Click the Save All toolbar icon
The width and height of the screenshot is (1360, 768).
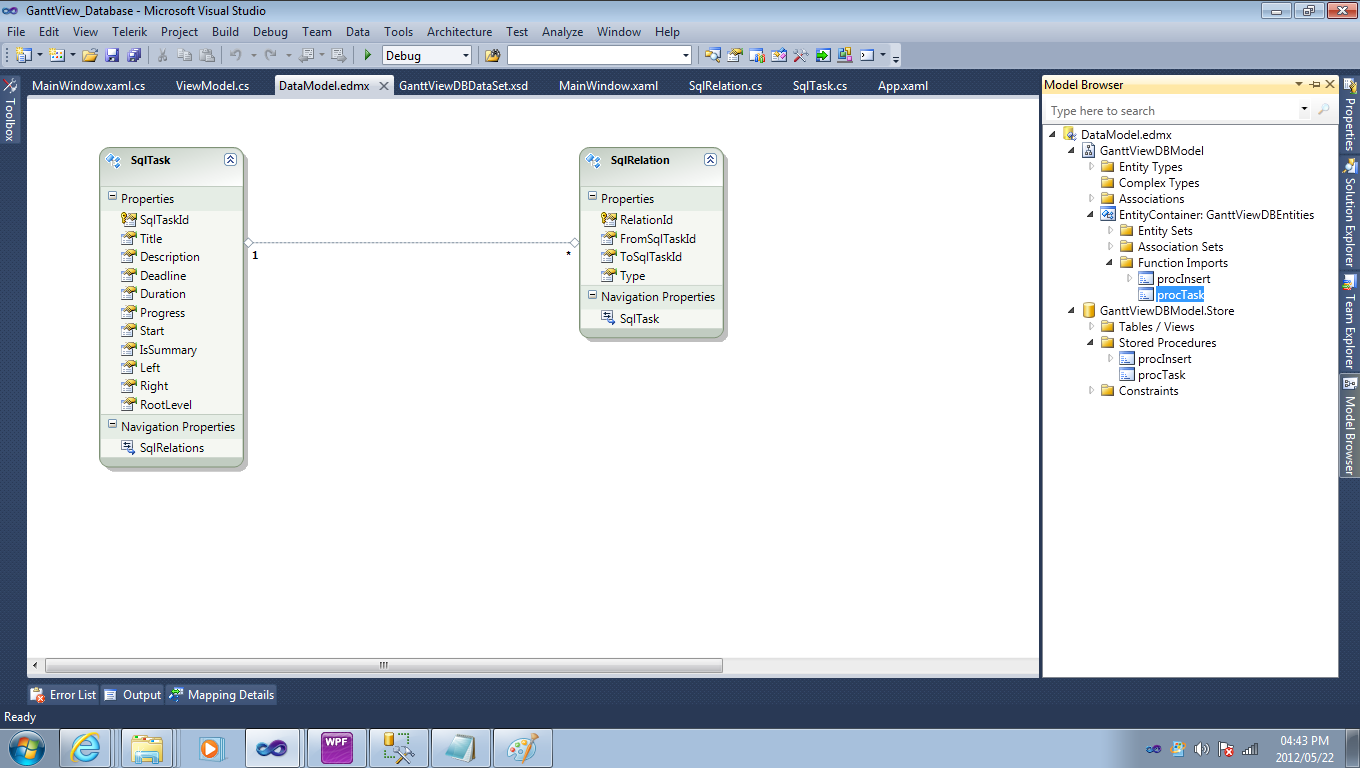[134, 56]
